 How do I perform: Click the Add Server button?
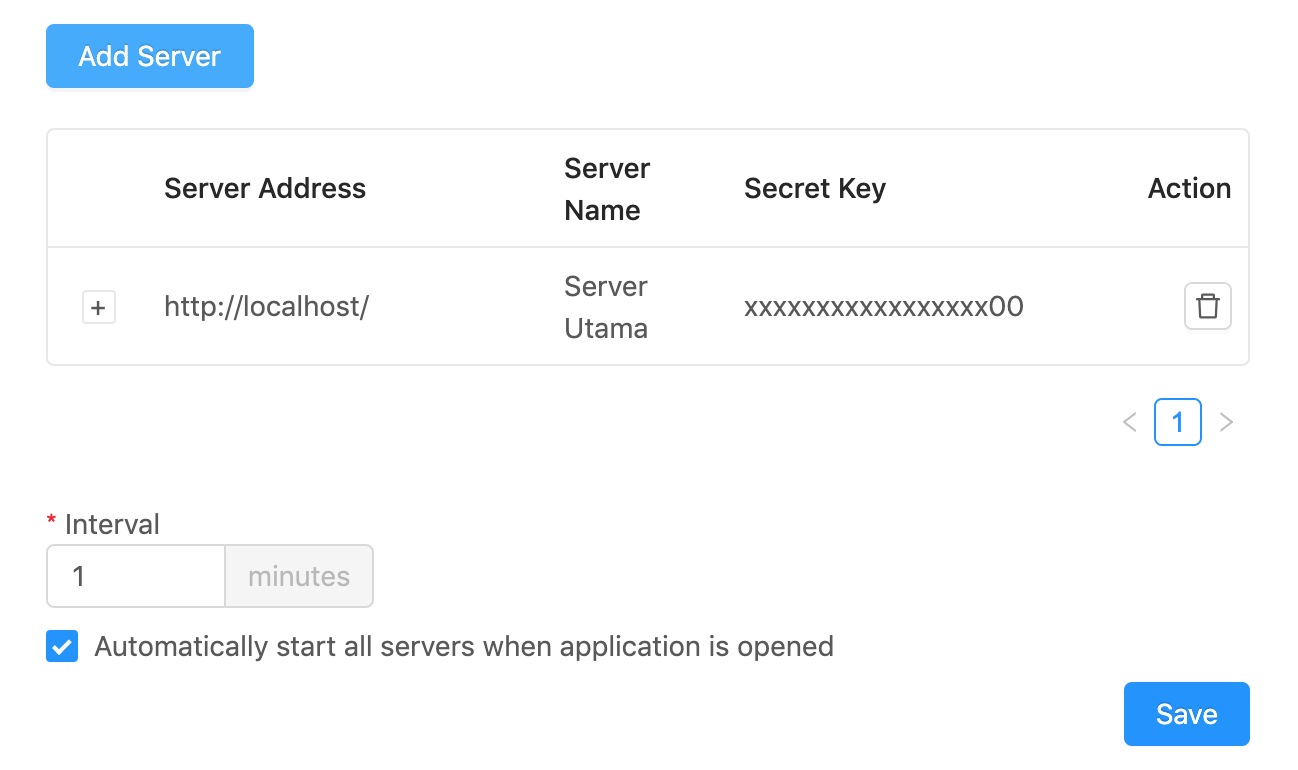pos(149,56)
